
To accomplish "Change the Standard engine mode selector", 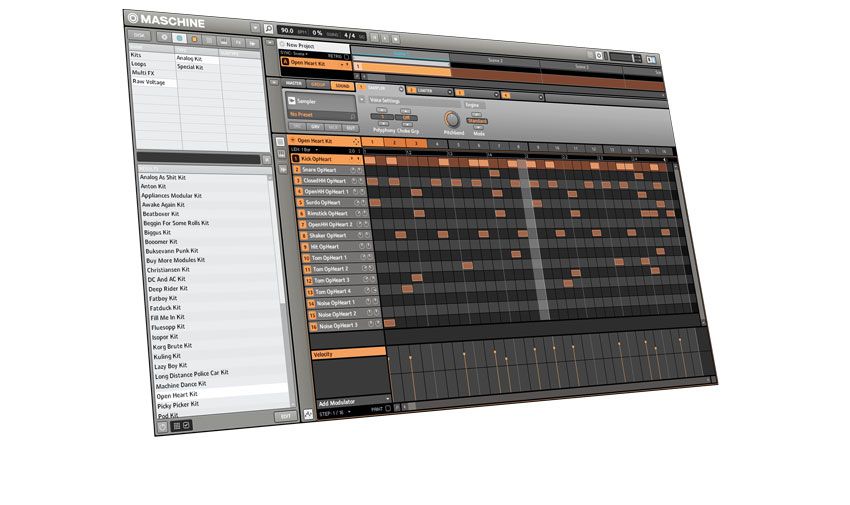I will pos(478,121).
